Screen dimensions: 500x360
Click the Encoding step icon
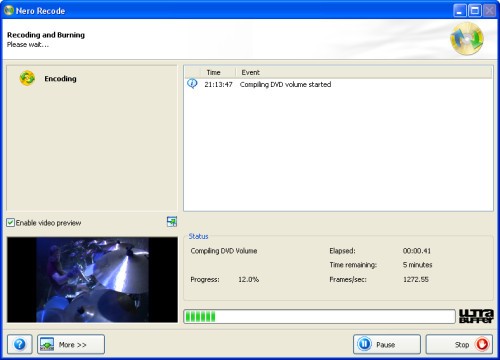[x=27, y=78]
